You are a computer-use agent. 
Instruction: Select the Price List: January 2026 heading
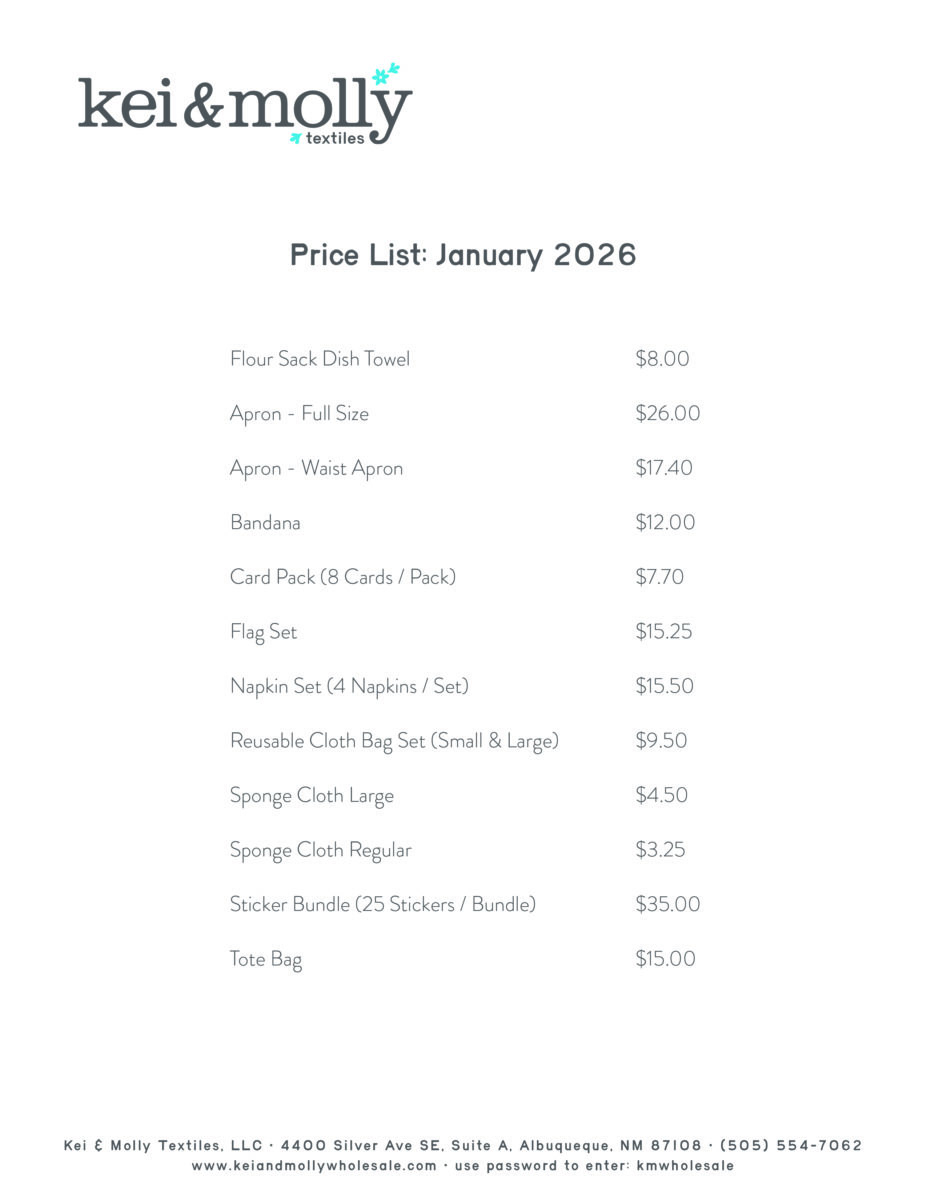[463, 255]
